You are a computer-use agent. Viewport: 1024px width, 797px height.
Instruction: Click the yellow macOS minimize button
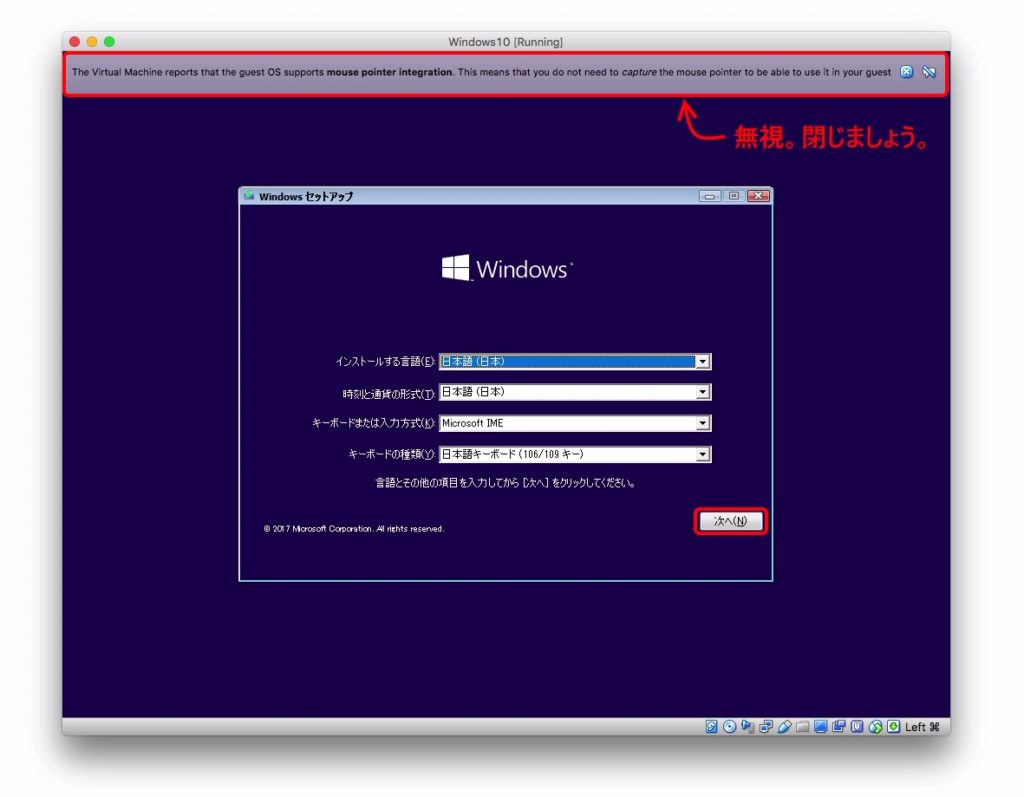[92, 42]
